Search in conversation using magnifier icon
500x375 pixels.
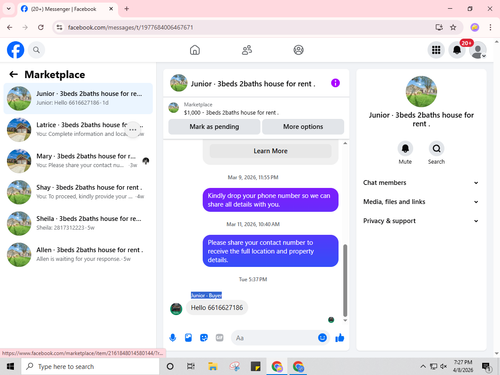coord(436,148)
